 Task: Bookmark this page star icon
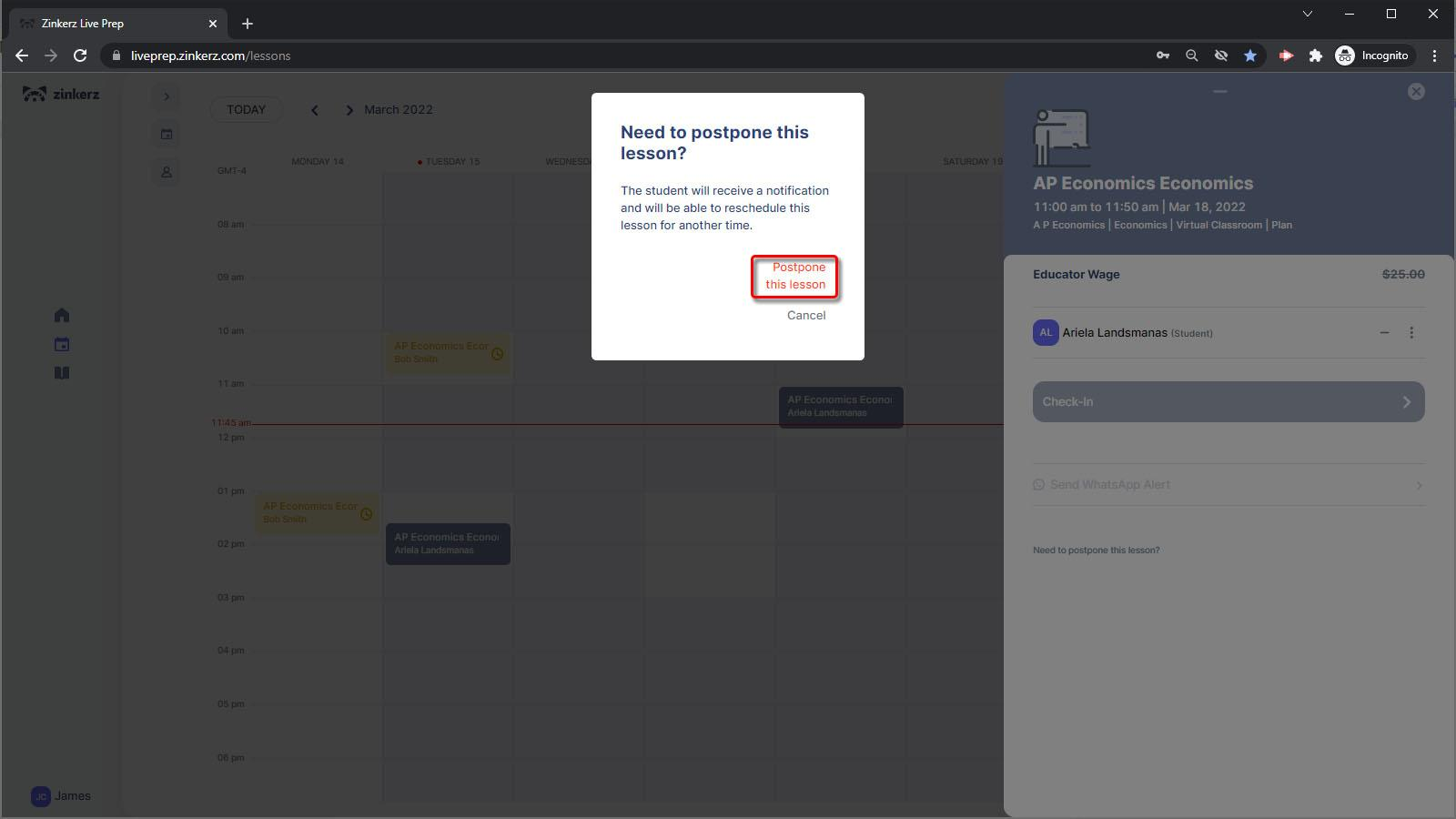(x=1250, y=56)
